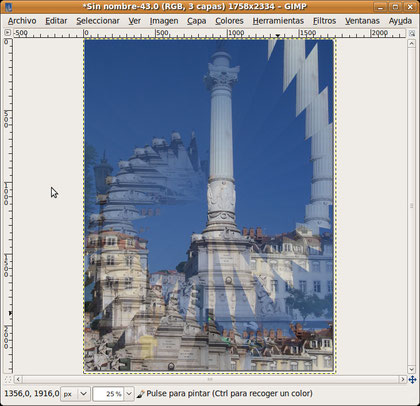Toggle zoom-on-resize icon at top right corner
420x406 pixels.
[x=412, y=33]
